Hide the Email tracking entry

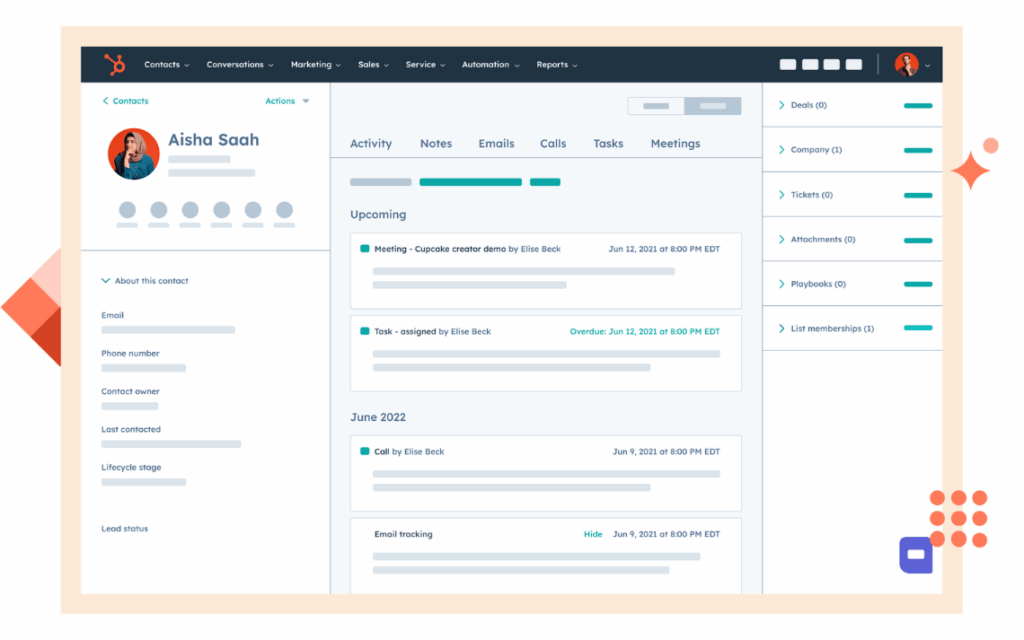[x=593, y=534]
